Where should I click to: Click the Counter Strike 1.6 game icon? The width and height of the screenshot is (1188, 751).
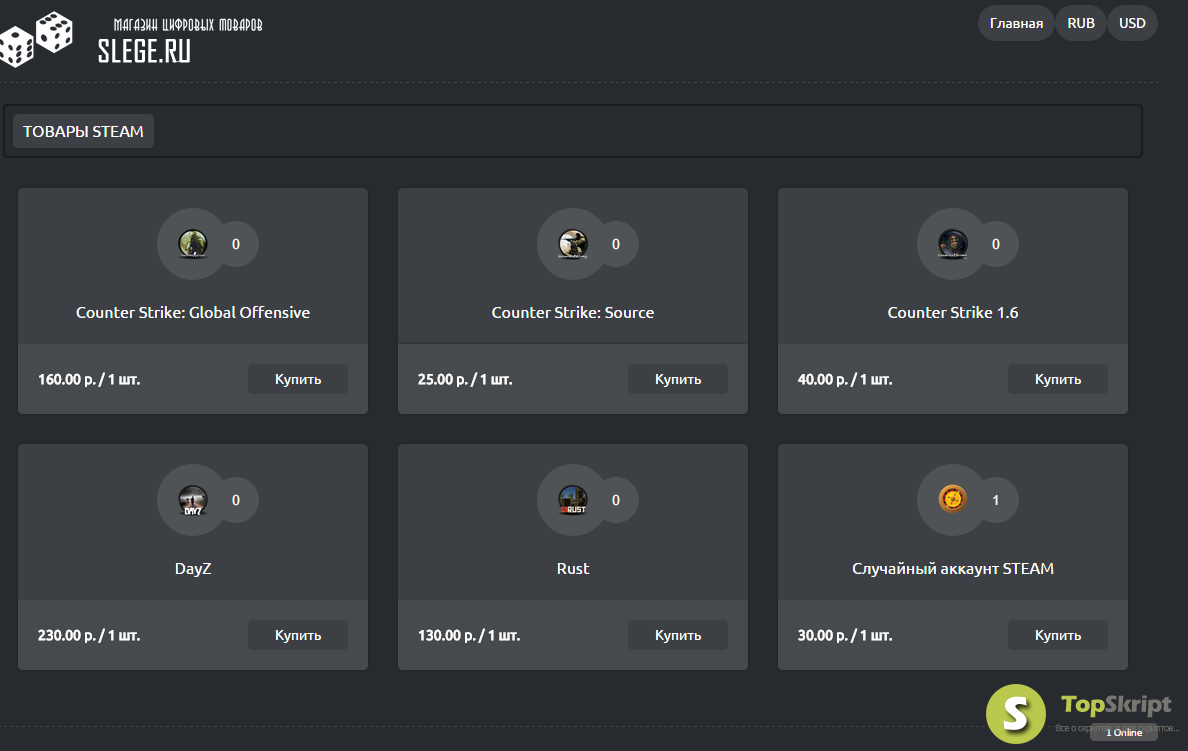tap(952, 244)
